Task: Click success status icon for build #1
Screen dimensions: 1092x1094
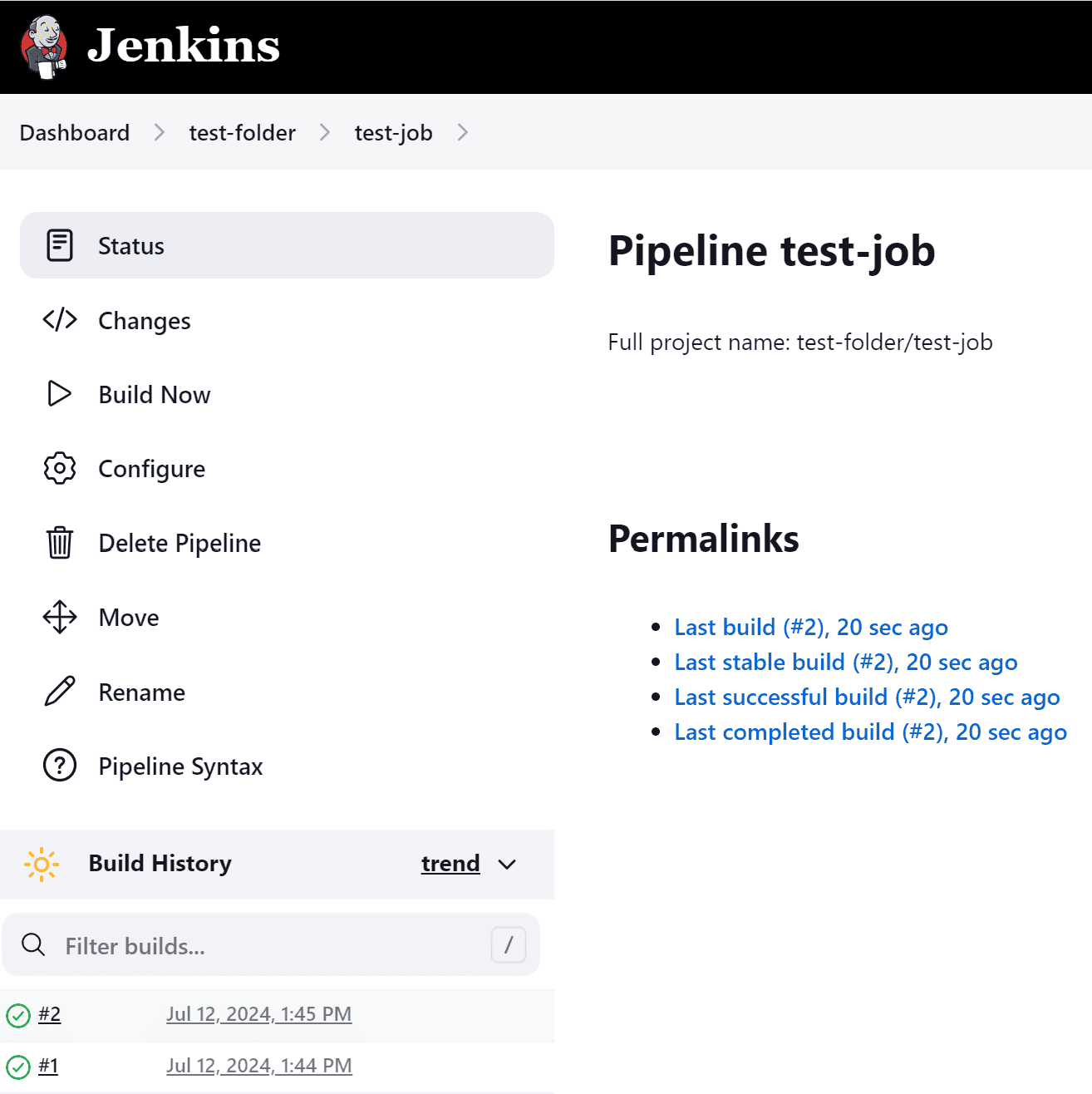Action: coord(18,1067)
